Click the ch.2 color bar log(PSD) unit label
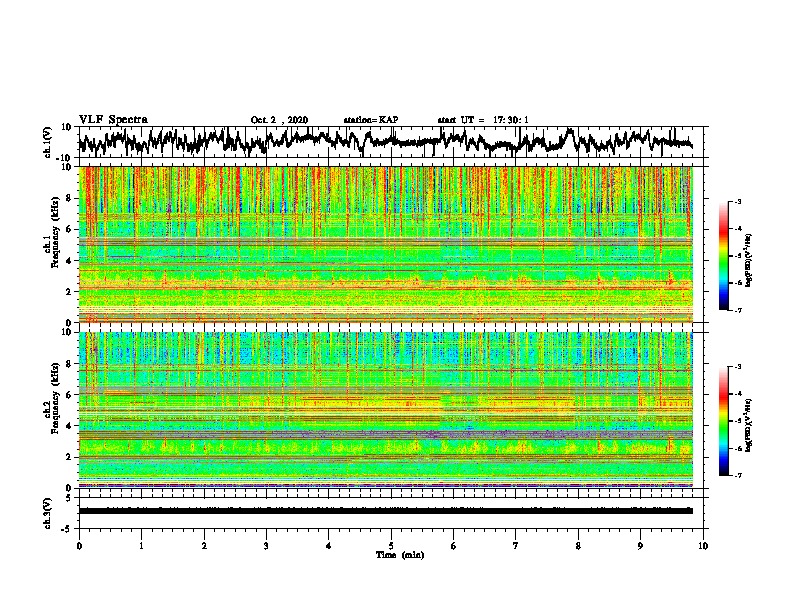 (x=749, y=426)
